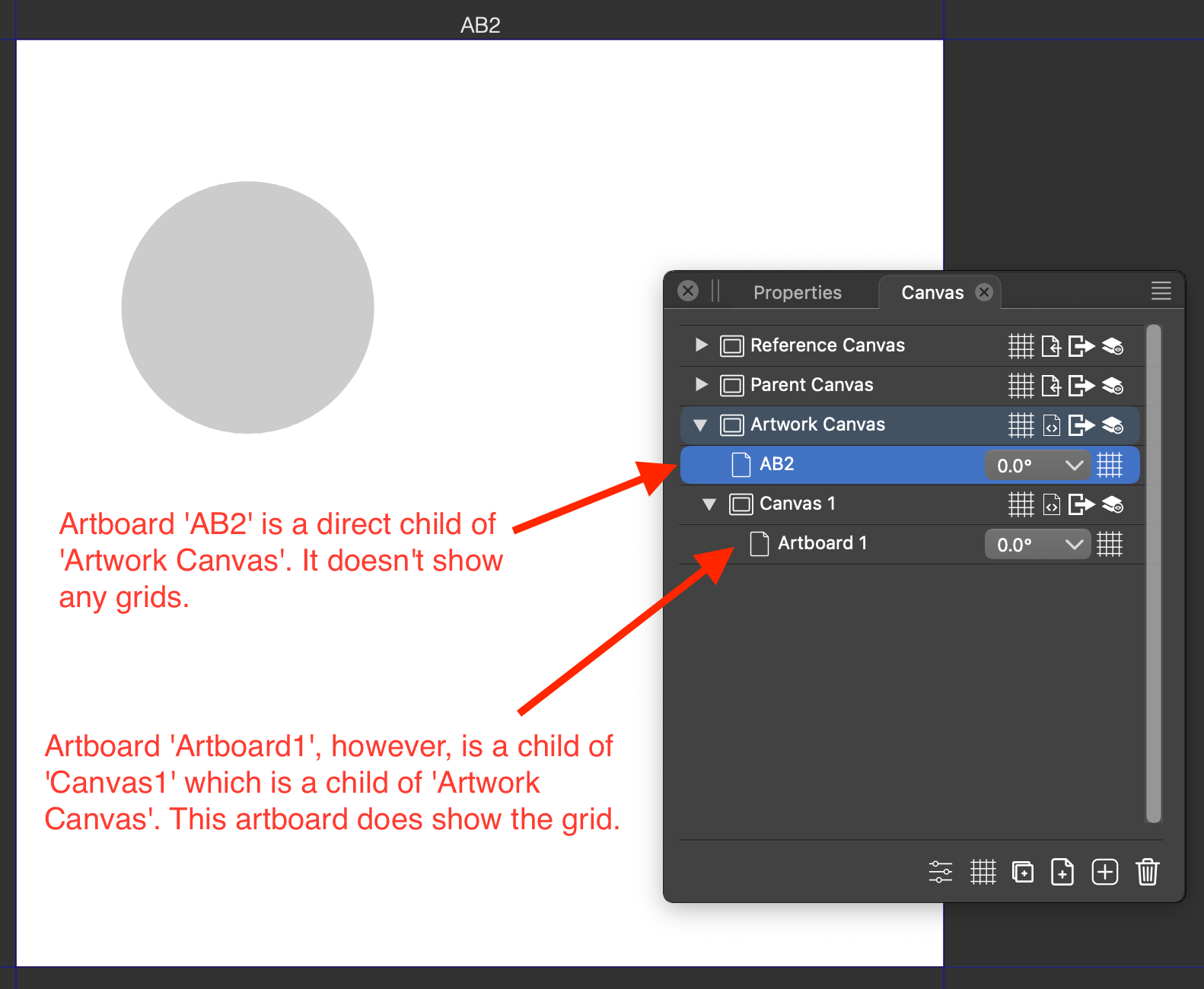Click export icon on Parent Canvas row
This screenshot has height=989, width=1204.
point(1081,386)
